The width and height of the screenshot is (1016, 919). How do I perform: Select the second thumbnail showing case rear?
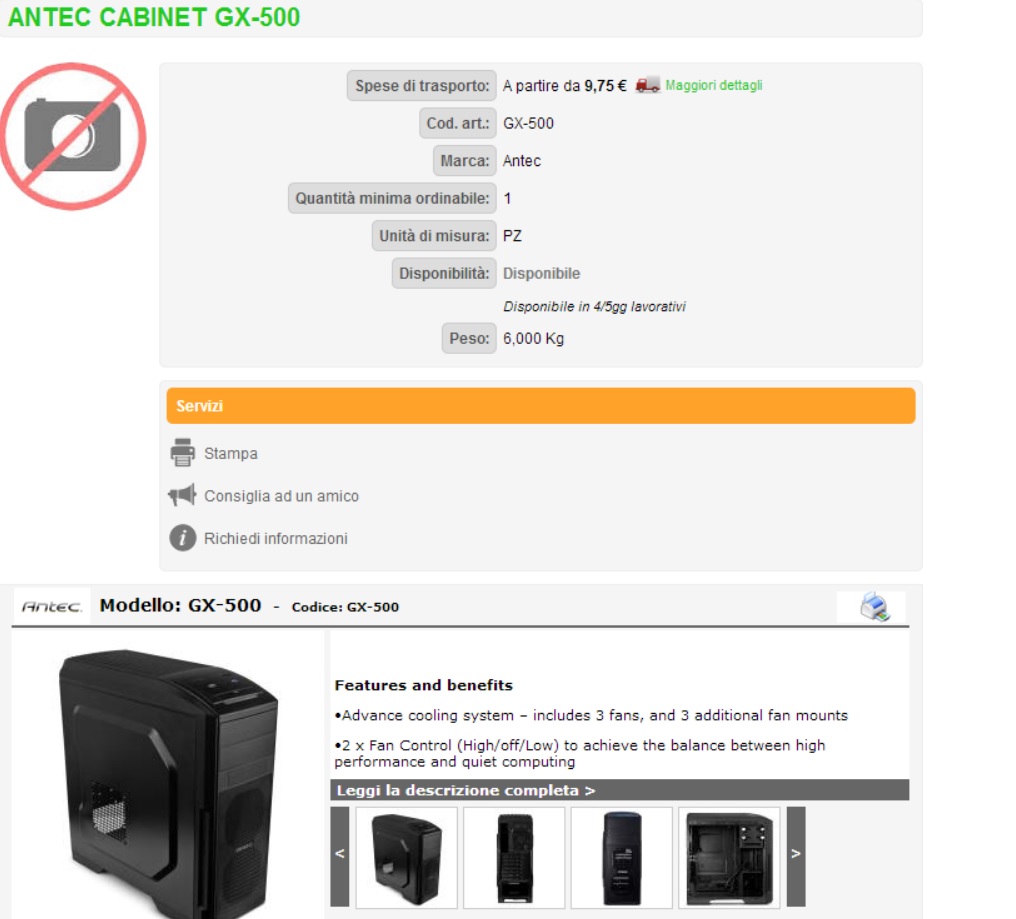[x=514, y=857]
